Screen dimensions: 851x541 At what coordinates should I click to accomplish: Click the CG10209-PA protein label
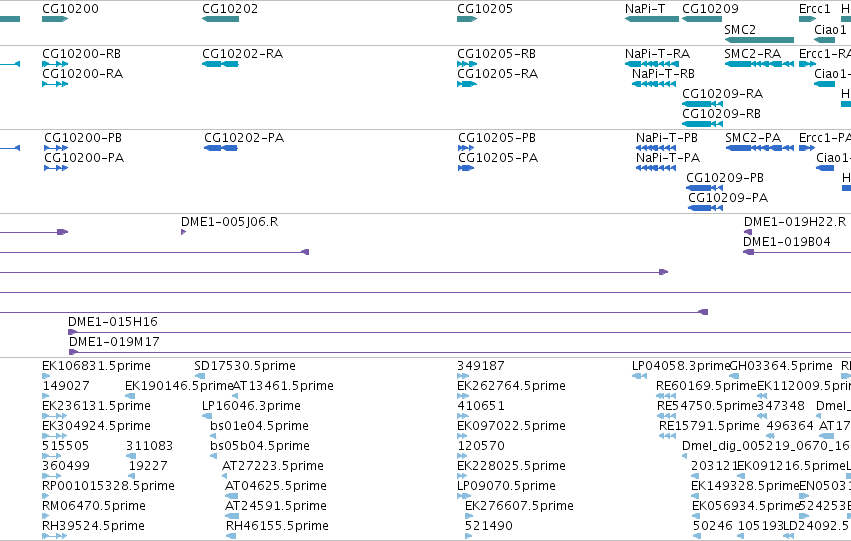coord(728,198)
